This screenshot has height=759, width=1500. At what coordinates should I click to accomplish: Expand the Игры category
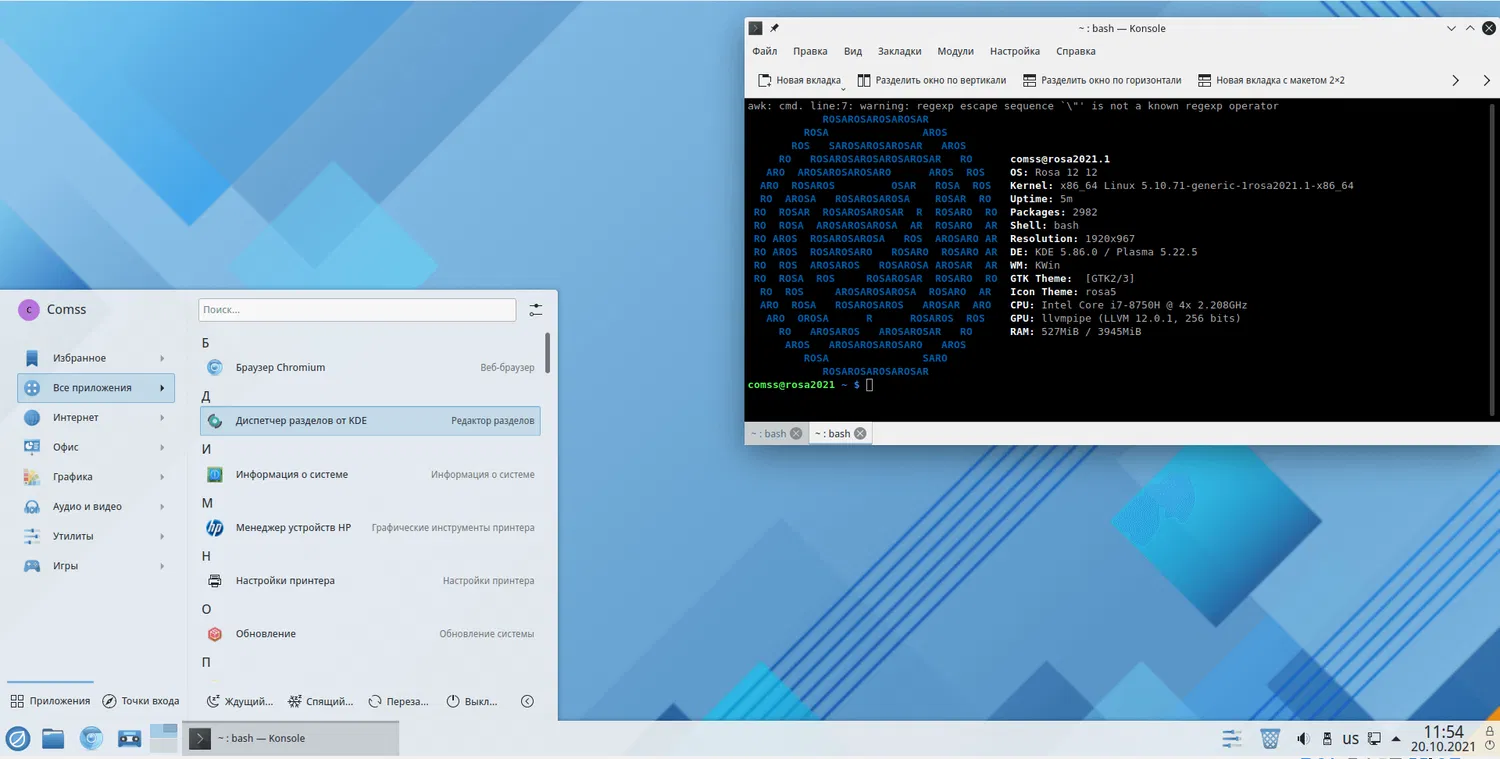(x=96, y=566)
